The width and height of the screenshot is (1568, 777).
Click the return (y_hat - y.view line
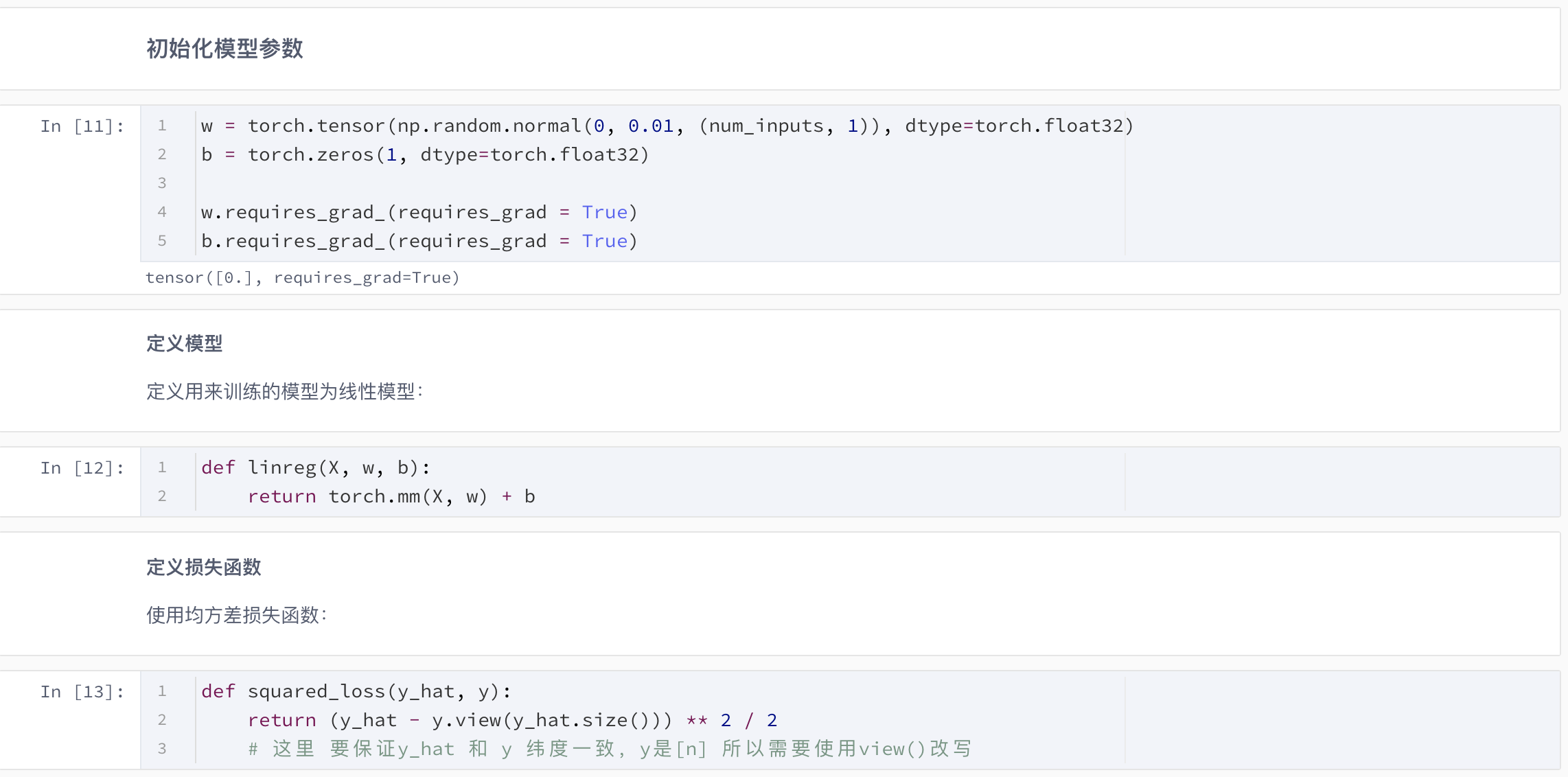pos(511,721)
